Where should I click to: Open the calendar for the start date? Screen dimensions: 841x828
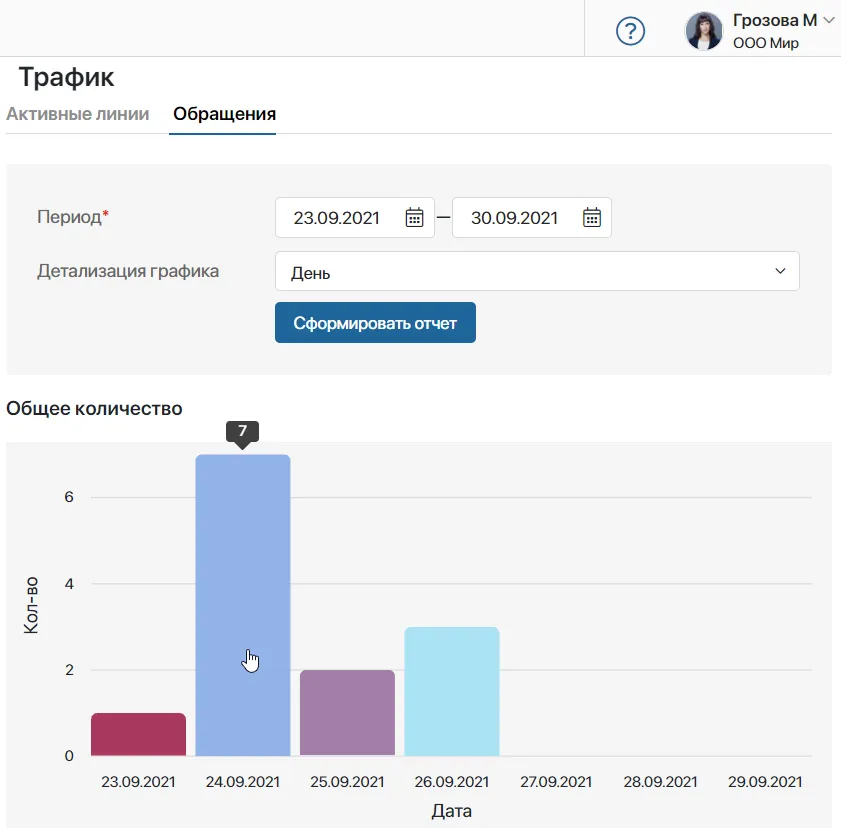pos(413,217)
